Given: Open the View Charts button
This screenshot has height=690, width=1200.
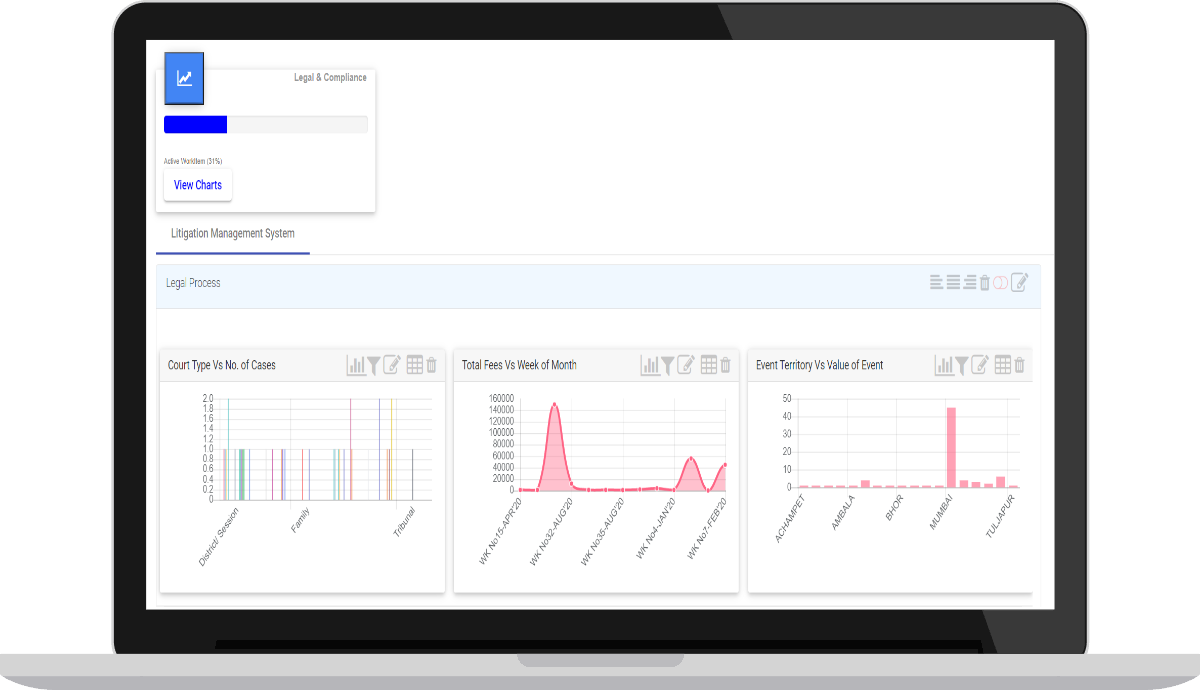Looking at the screenshot, I should click(198, 185).
